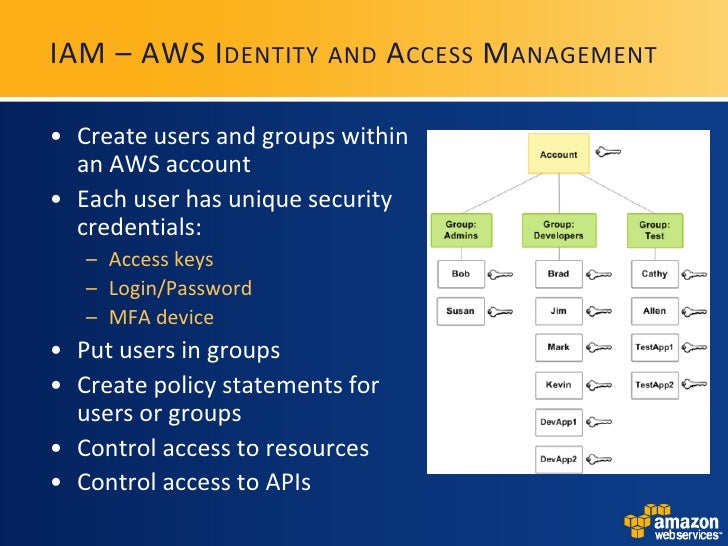Viewport: 728px width, 546px height.
Task: Click the Mark user box
Action: point(559,347)
